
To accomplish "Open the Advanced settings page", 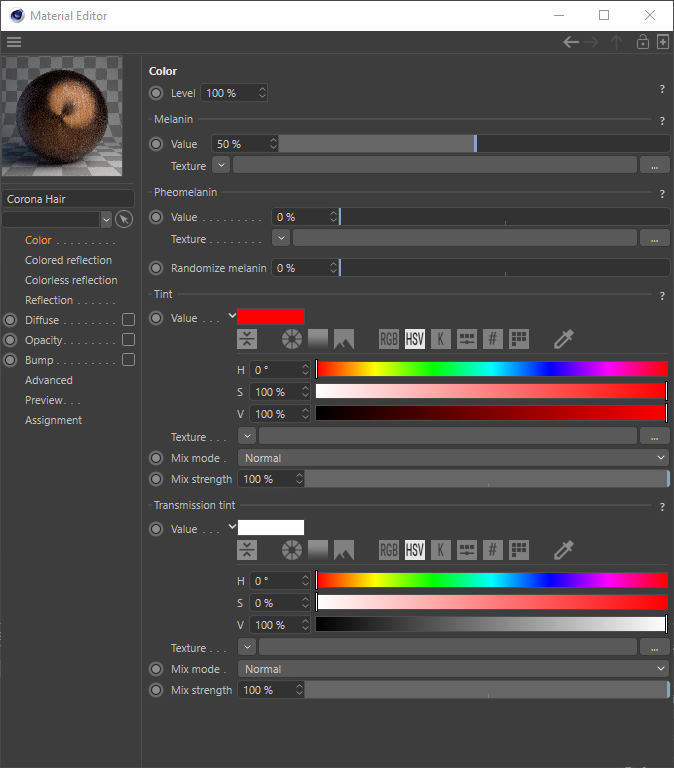I will pyautogui.click(x=49, y=380).
